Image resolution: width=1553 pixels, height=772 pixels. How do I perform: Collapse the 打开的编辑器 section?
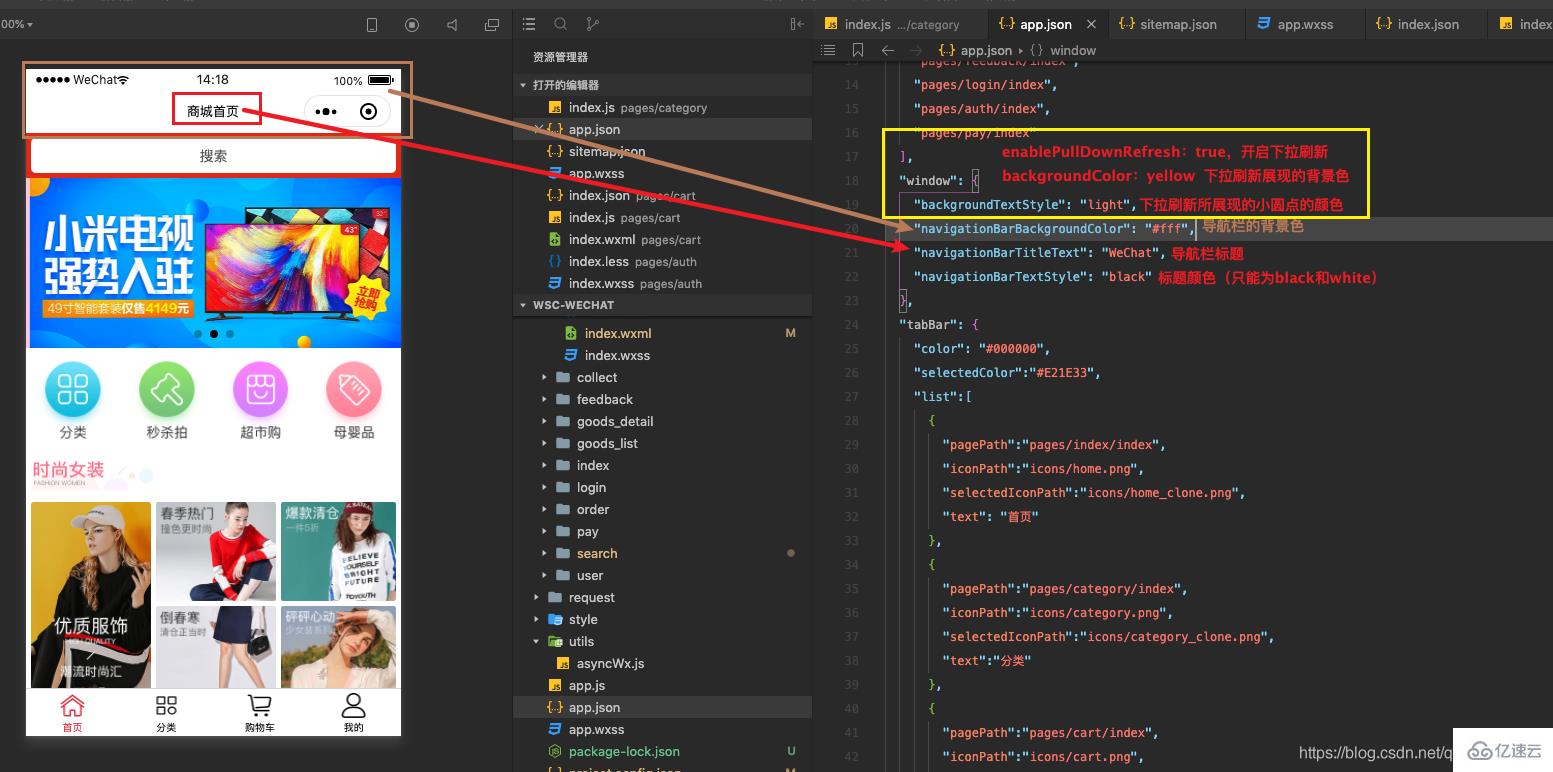point(523,85)
